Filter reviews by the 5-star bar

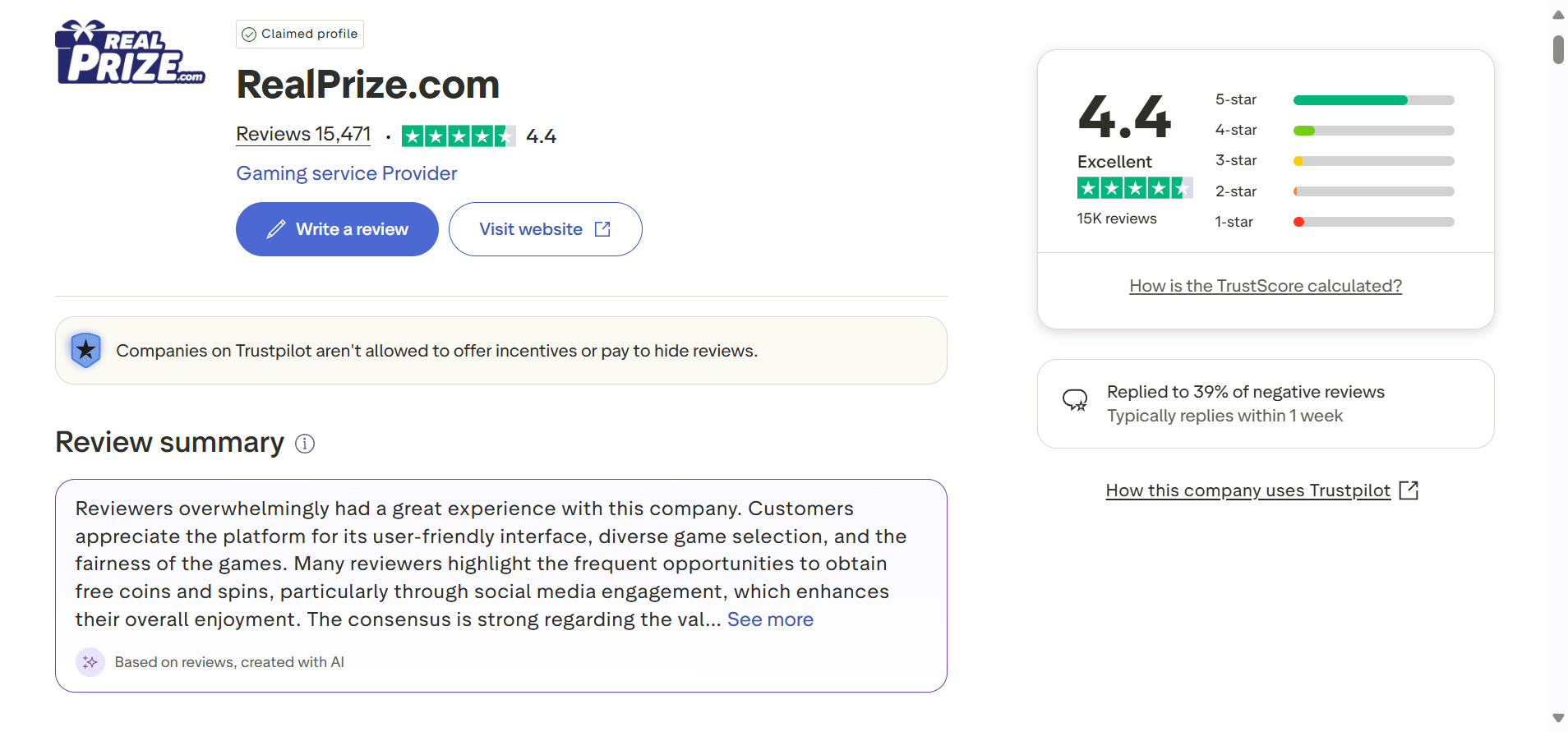pos(1373,100)
